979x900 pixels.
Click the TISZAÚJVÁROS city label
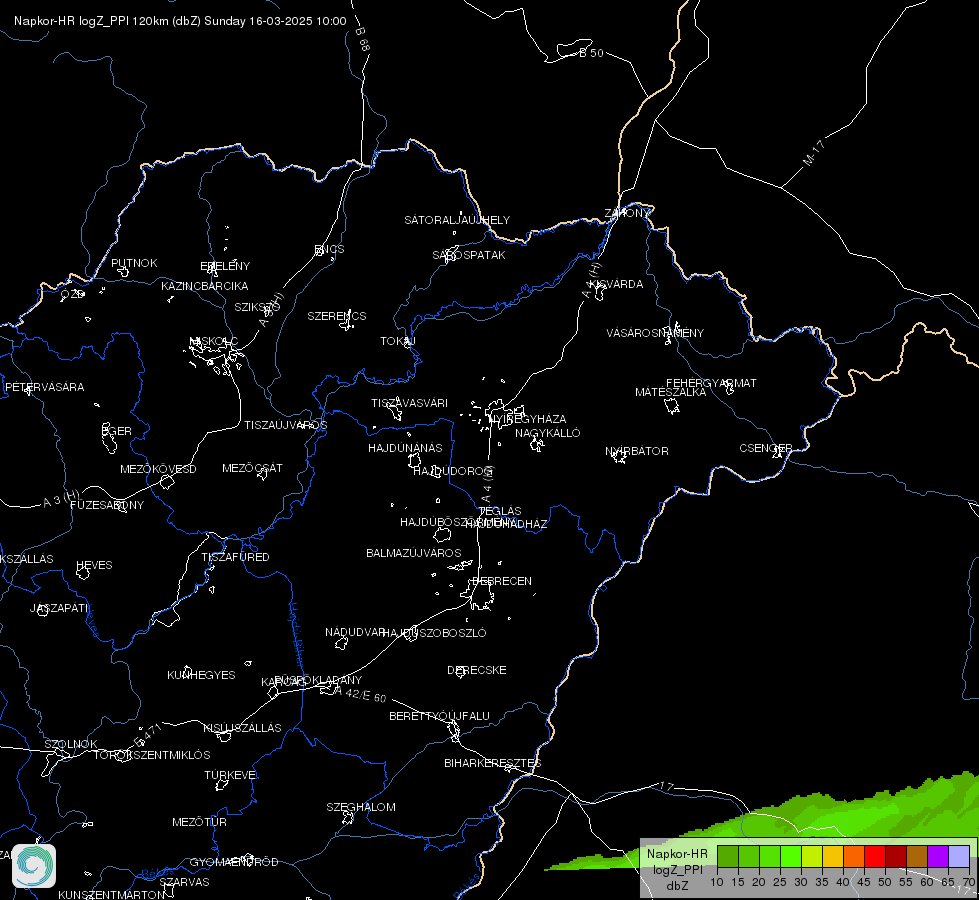[x=285, y=425]
